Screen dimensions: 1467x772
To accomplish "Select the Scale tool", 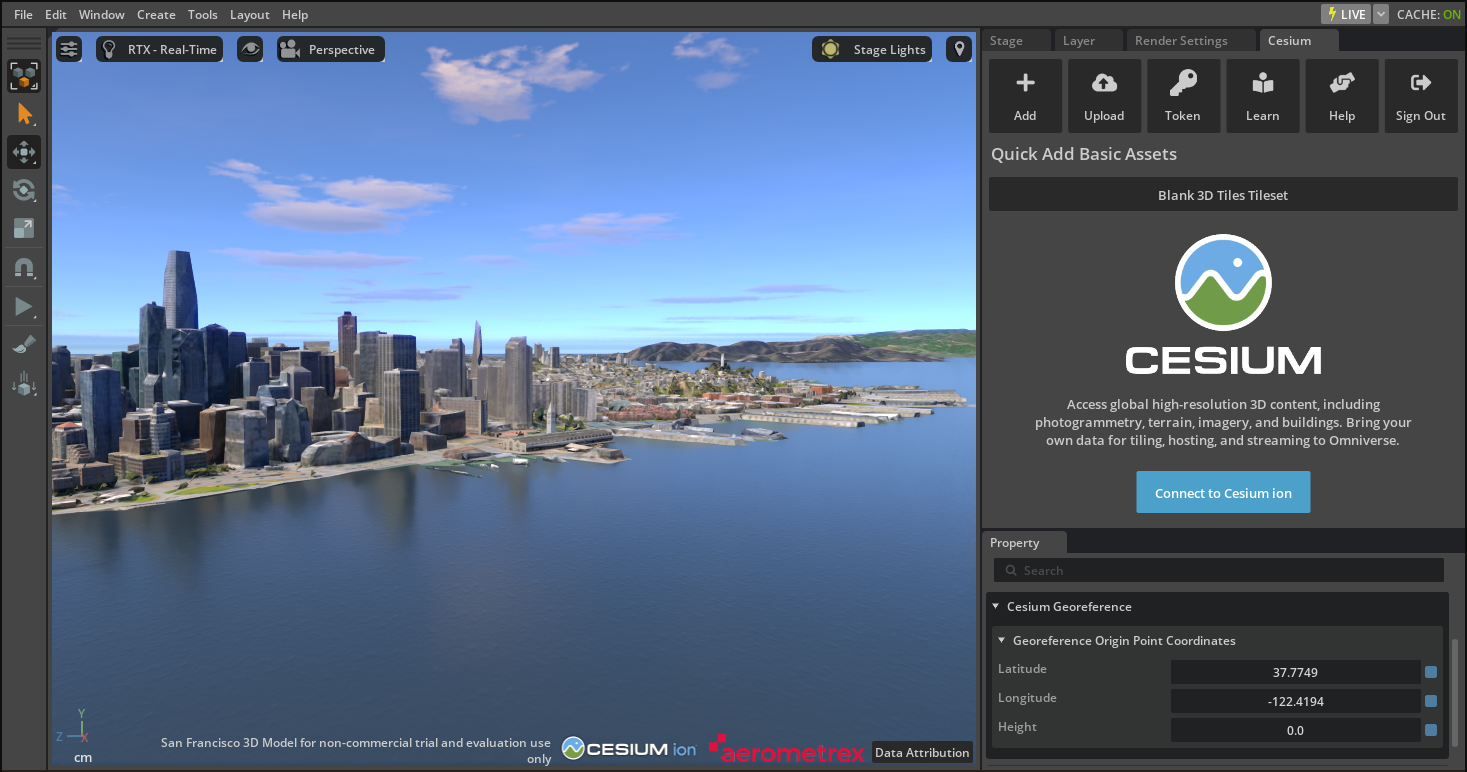I will pos(23,228).
